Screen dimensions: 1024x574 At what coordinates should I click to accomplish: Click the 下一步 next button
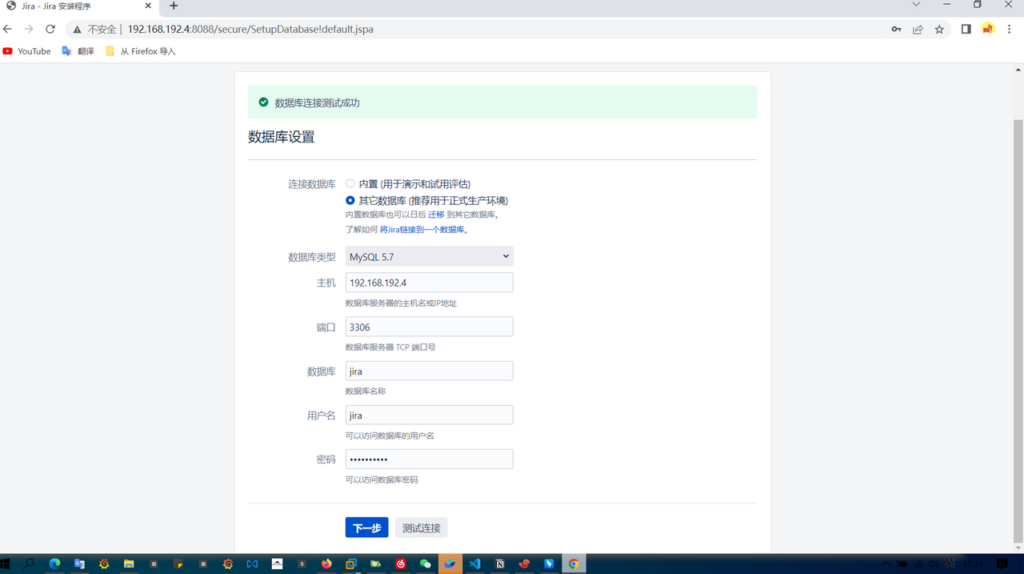tap(366, 528)
